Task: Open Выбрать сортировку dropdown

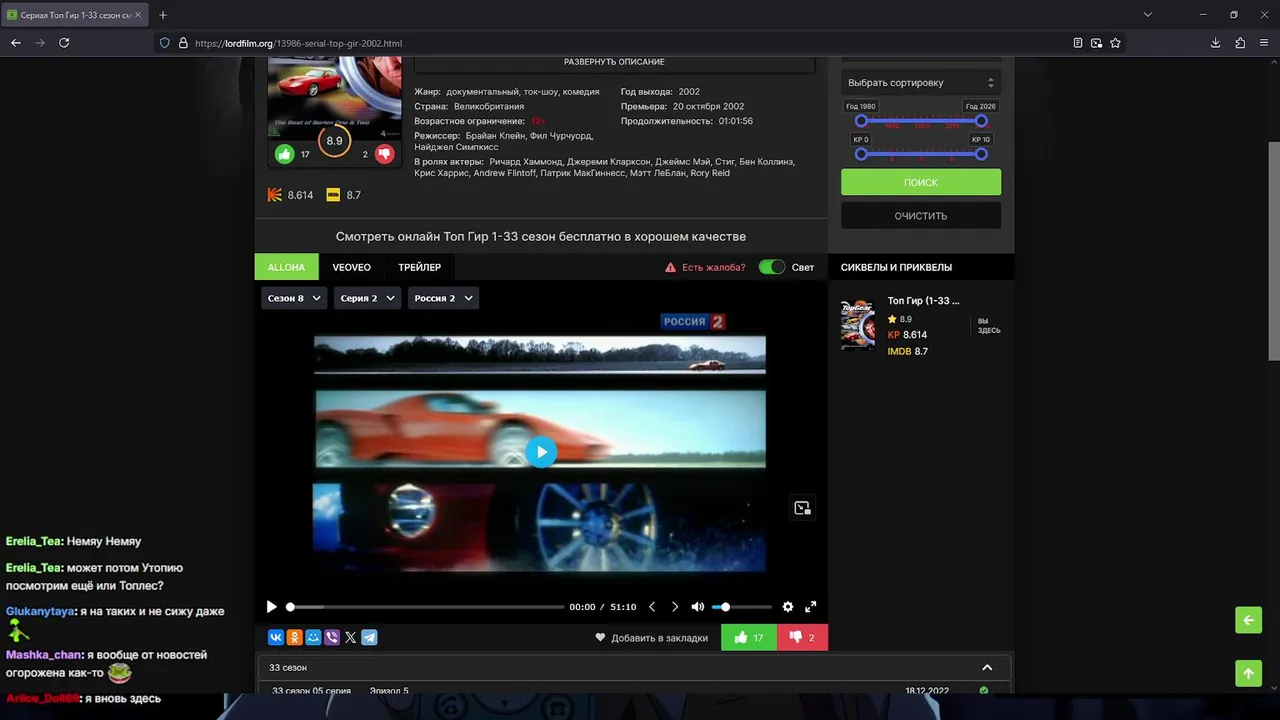Action: click(x=921, y=83)
